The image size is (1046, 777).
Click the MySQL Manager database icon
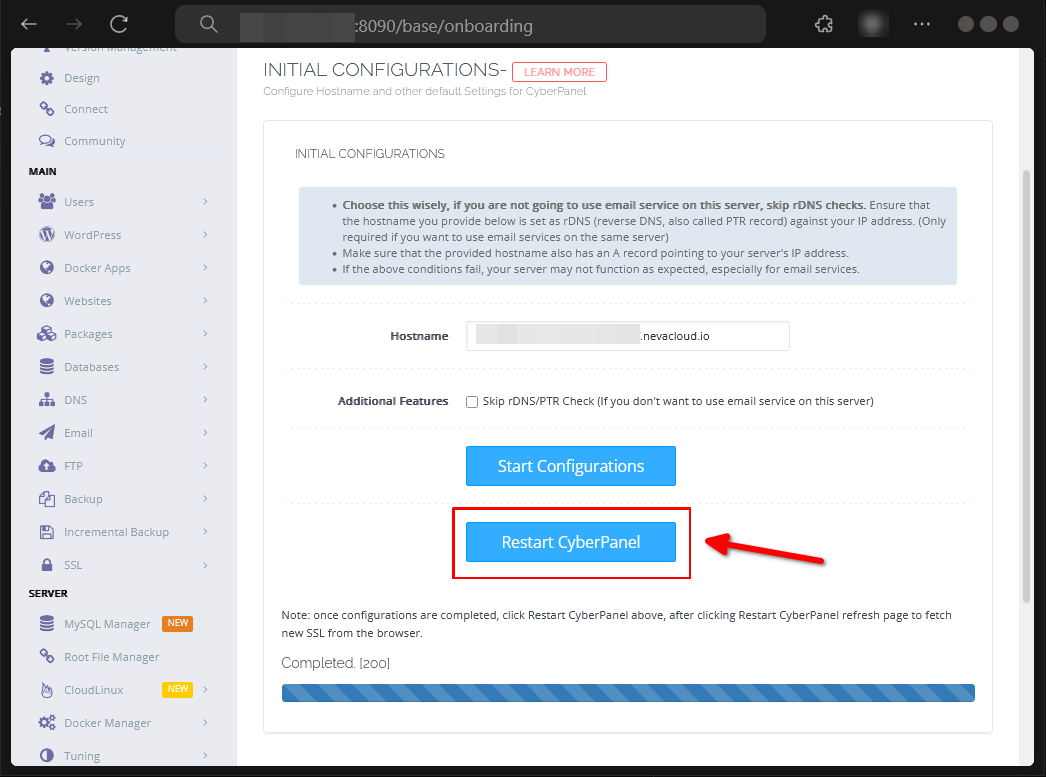click(47, 624)
